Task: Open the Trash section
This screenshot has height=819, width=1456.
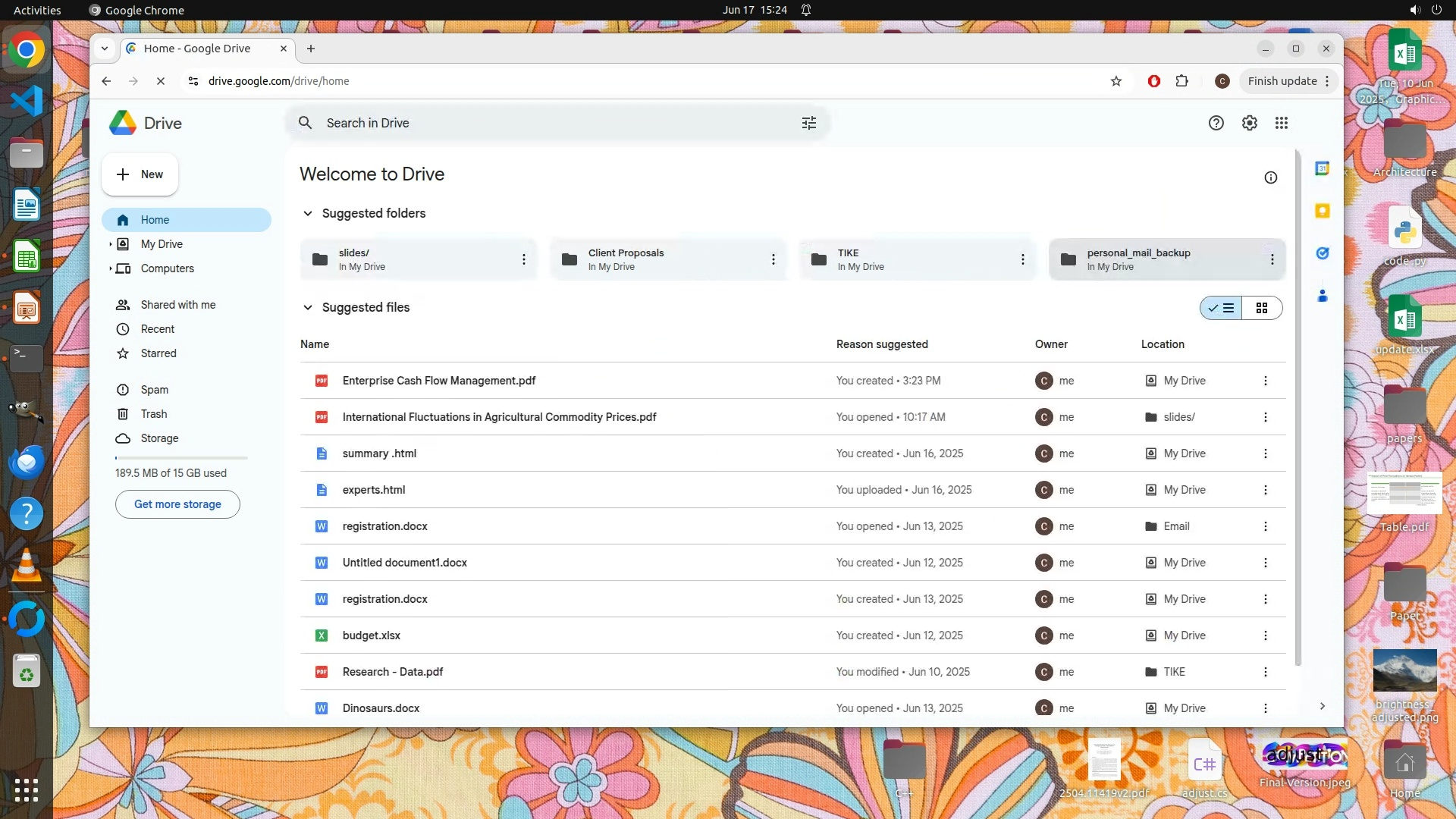Action: click(154, 414)
